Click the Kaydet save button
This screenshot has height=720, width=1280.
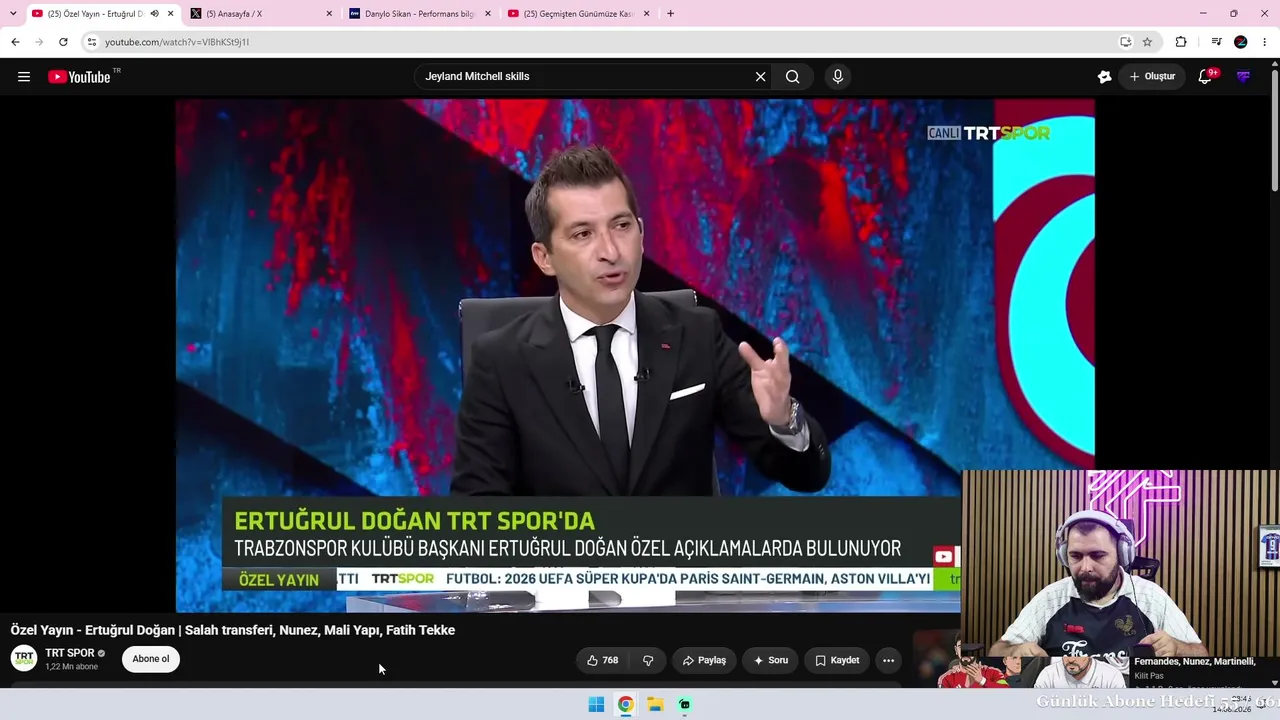coord(837,660)
